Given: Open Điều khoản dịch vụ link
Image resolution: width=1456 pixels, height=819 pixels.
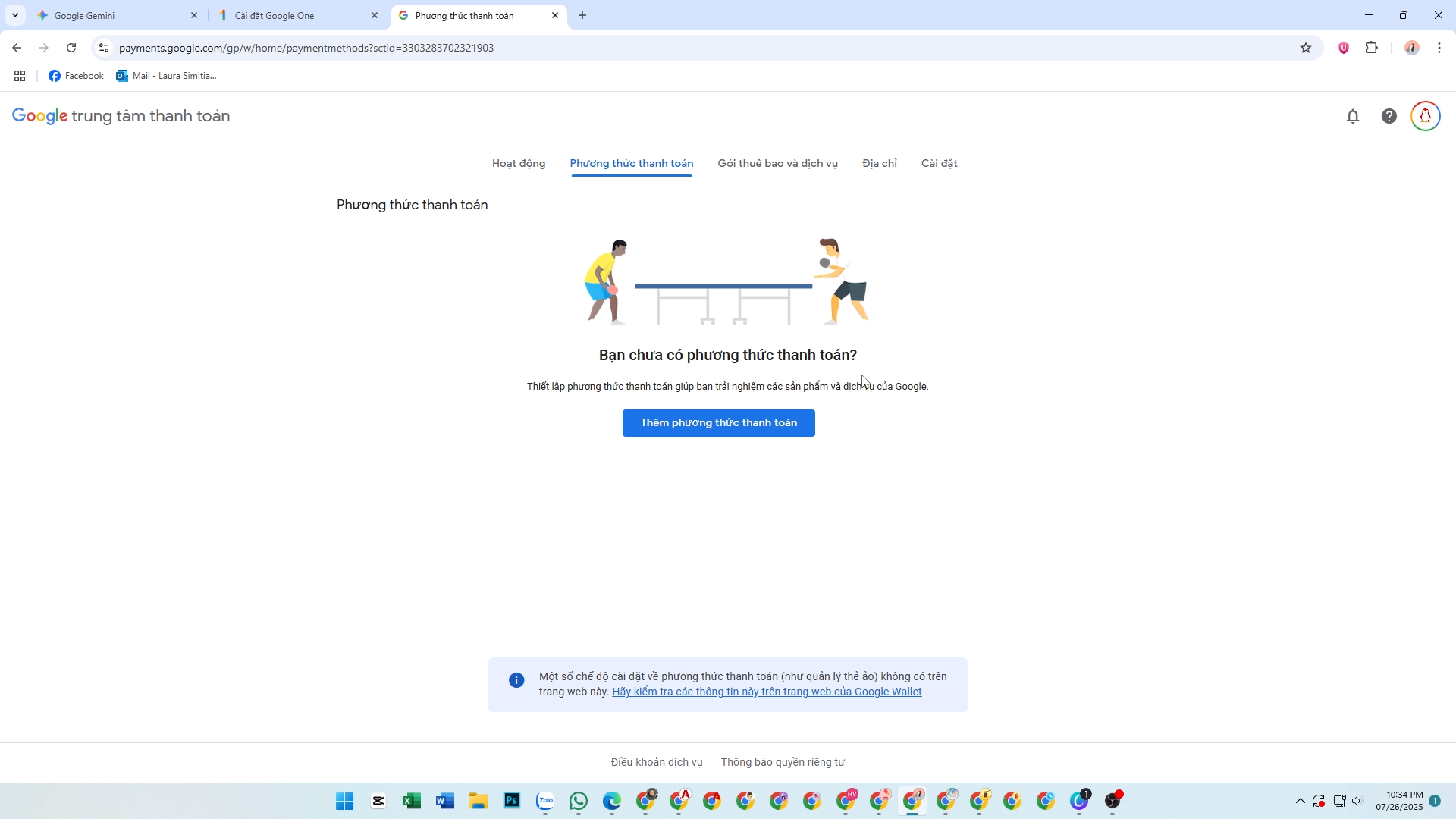Looking at the screenshot, I should pos(657,762).
